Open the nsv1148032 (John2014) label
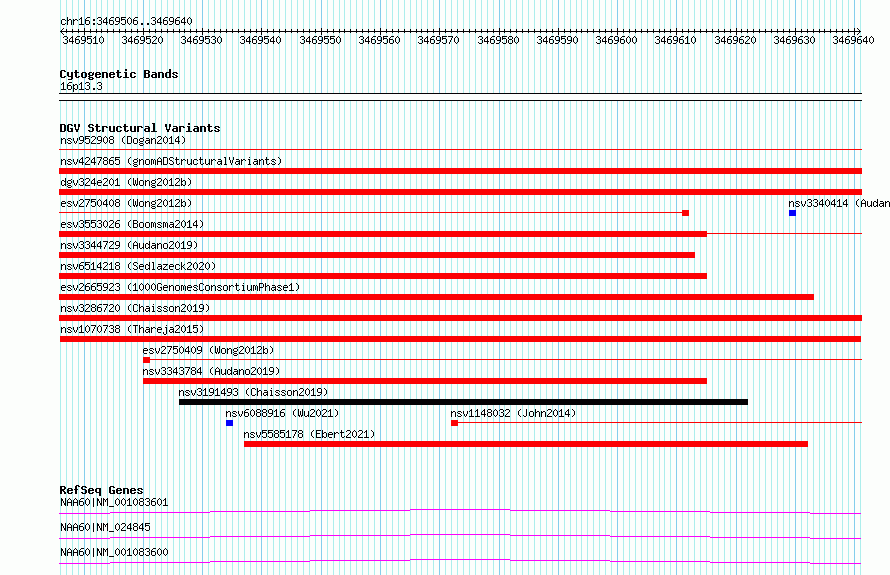The image size is (890, 575). pyautogui.click(x=513, y=413)
